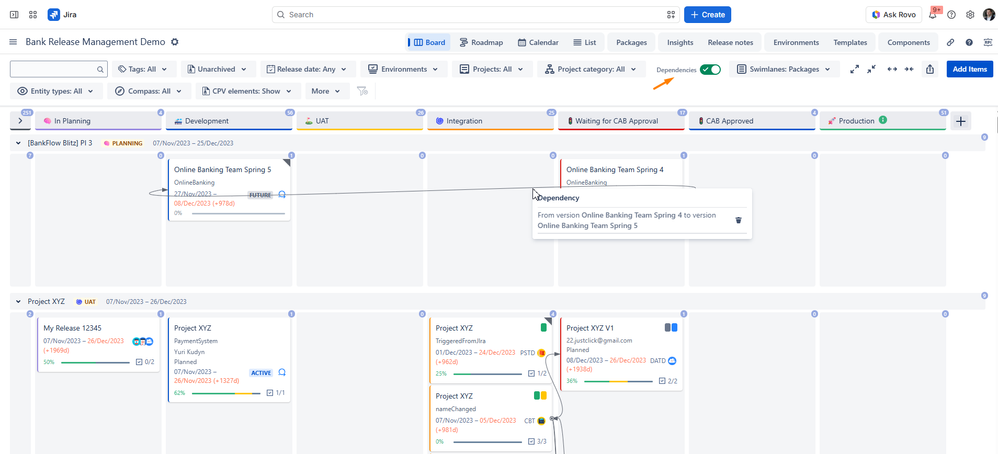
Task: Open the app switcher grid icon
Action: 33,15
